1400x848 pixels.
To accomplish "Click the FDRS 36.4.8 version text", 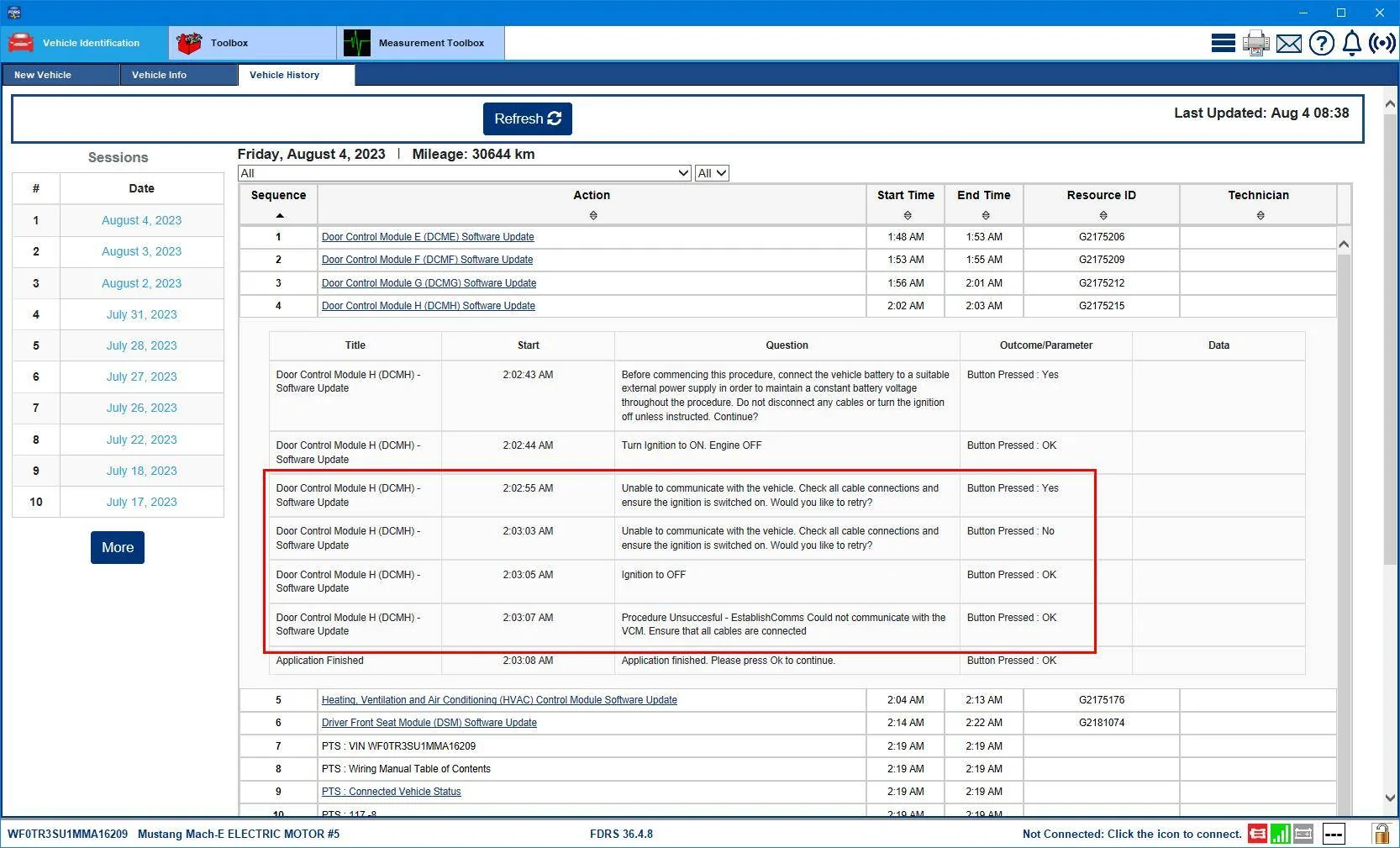I will 621,834.
